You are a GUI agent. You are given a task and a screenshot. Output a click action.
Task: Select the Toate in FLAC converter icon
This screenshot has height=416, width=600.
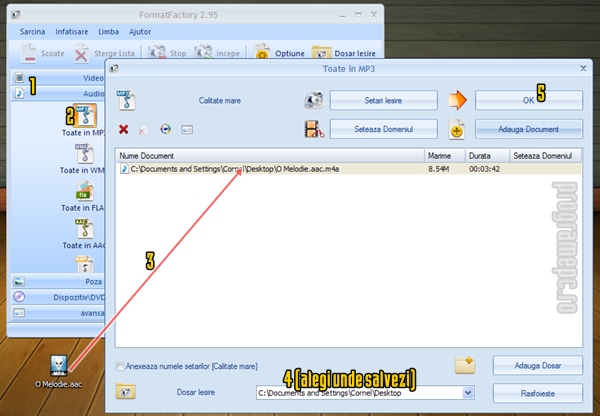[x=85, y=191]
